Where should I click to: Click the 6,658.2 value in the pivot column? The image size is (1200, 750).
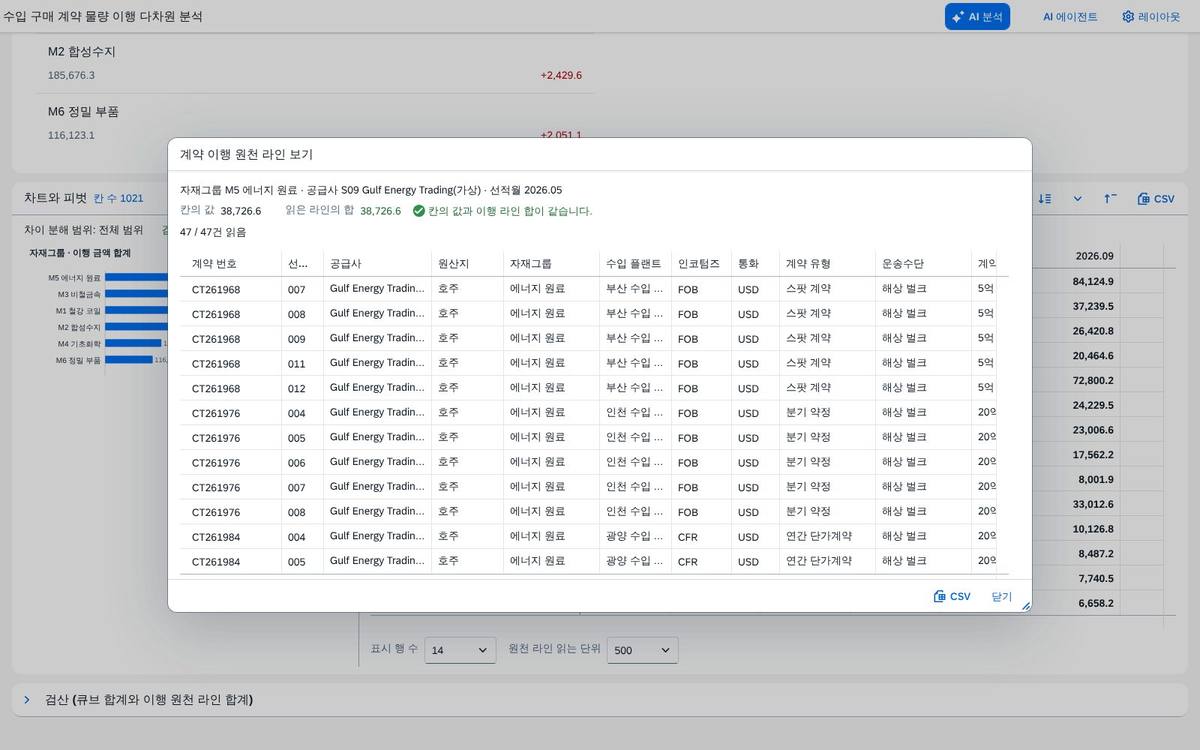click(x=1096, y=604)
